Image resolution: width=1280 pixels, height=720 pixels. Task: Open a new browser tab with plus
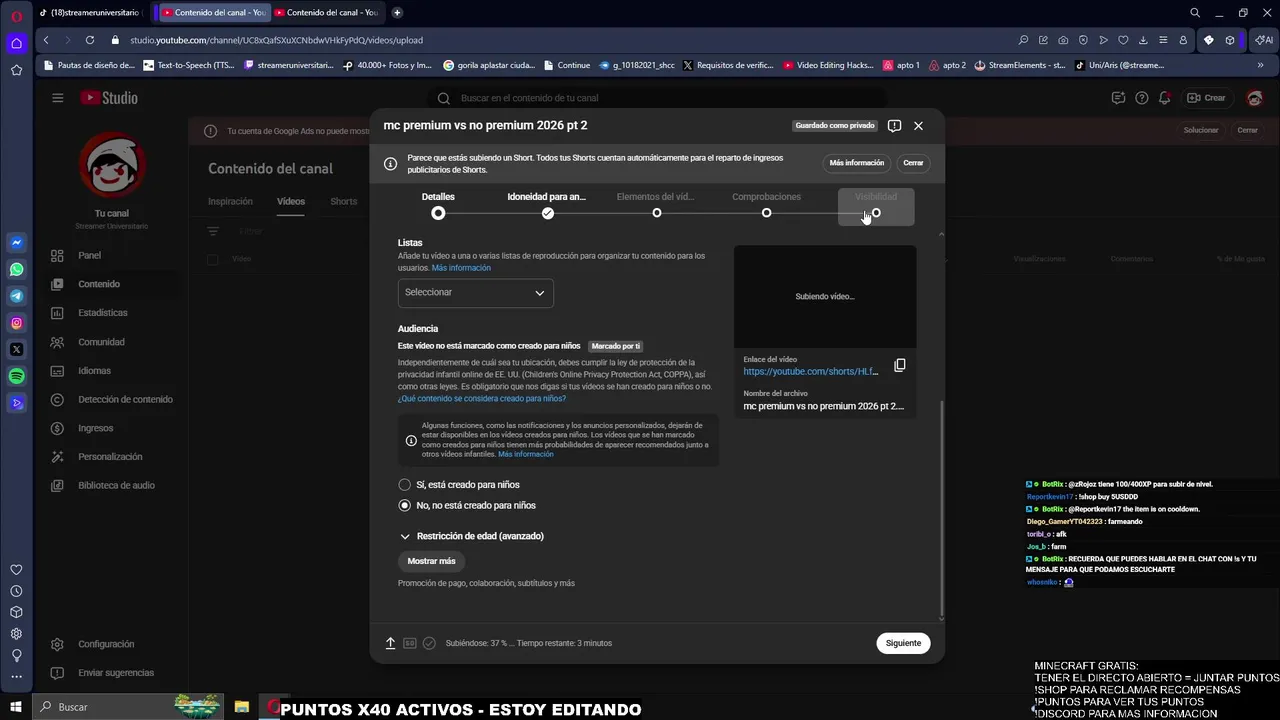click(397, 13)
